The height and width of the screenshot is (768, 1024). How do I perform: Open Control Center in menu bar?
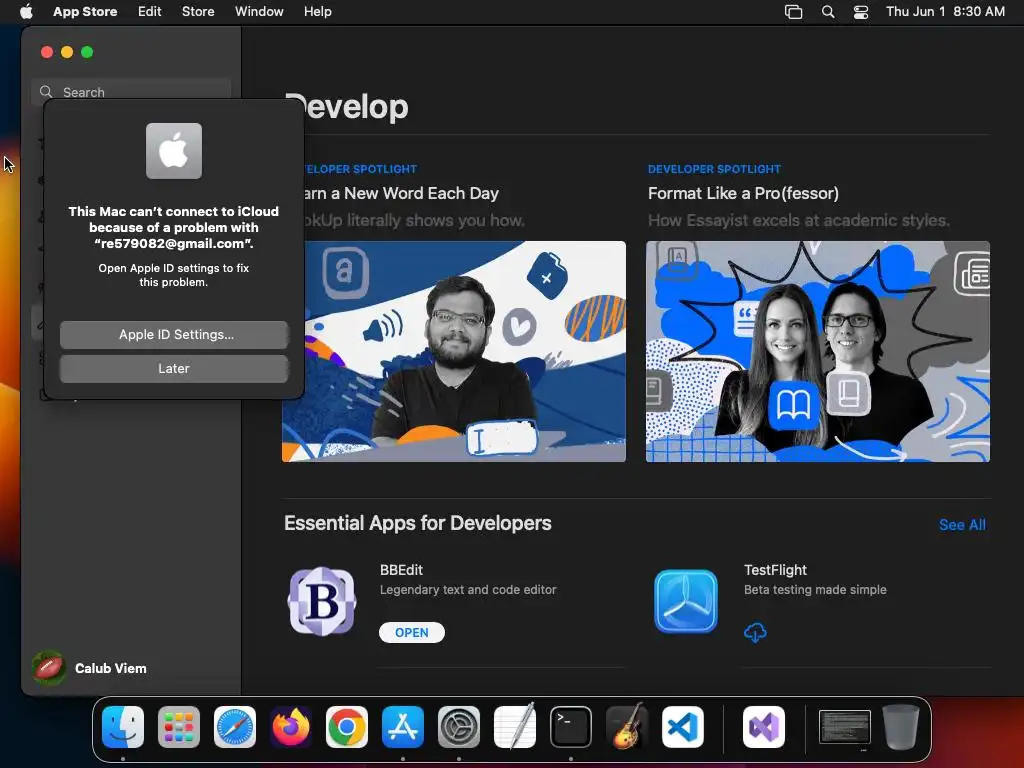tap(861, 11)
